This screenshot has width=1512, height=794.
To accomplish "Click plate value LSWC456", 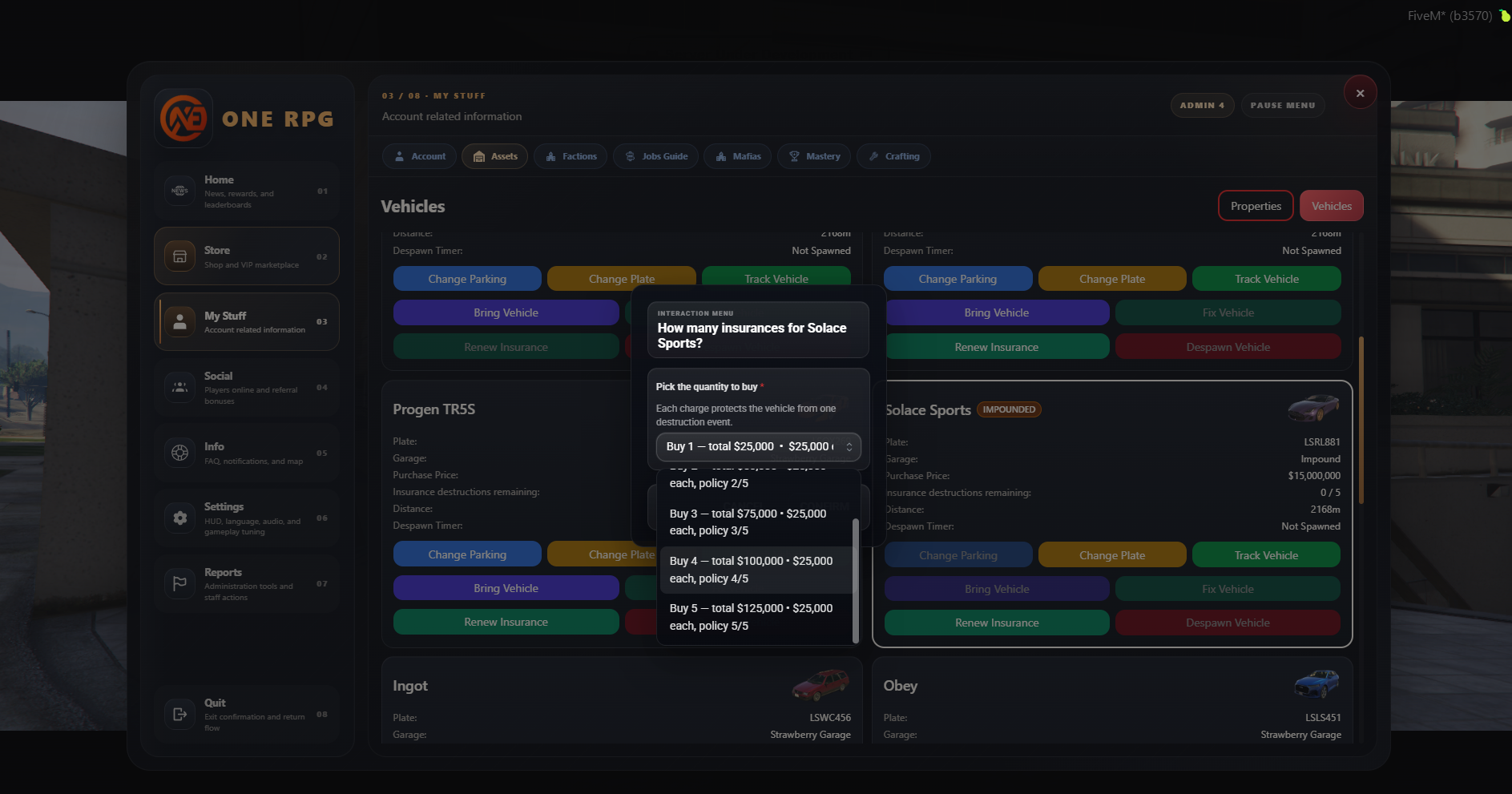I will coord(830,718).
